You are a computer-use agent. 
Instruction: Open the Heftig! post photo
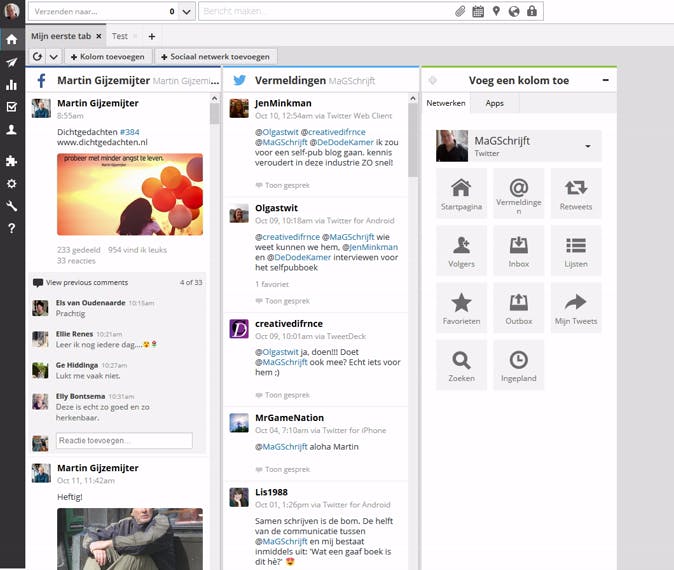coord(130,539)
